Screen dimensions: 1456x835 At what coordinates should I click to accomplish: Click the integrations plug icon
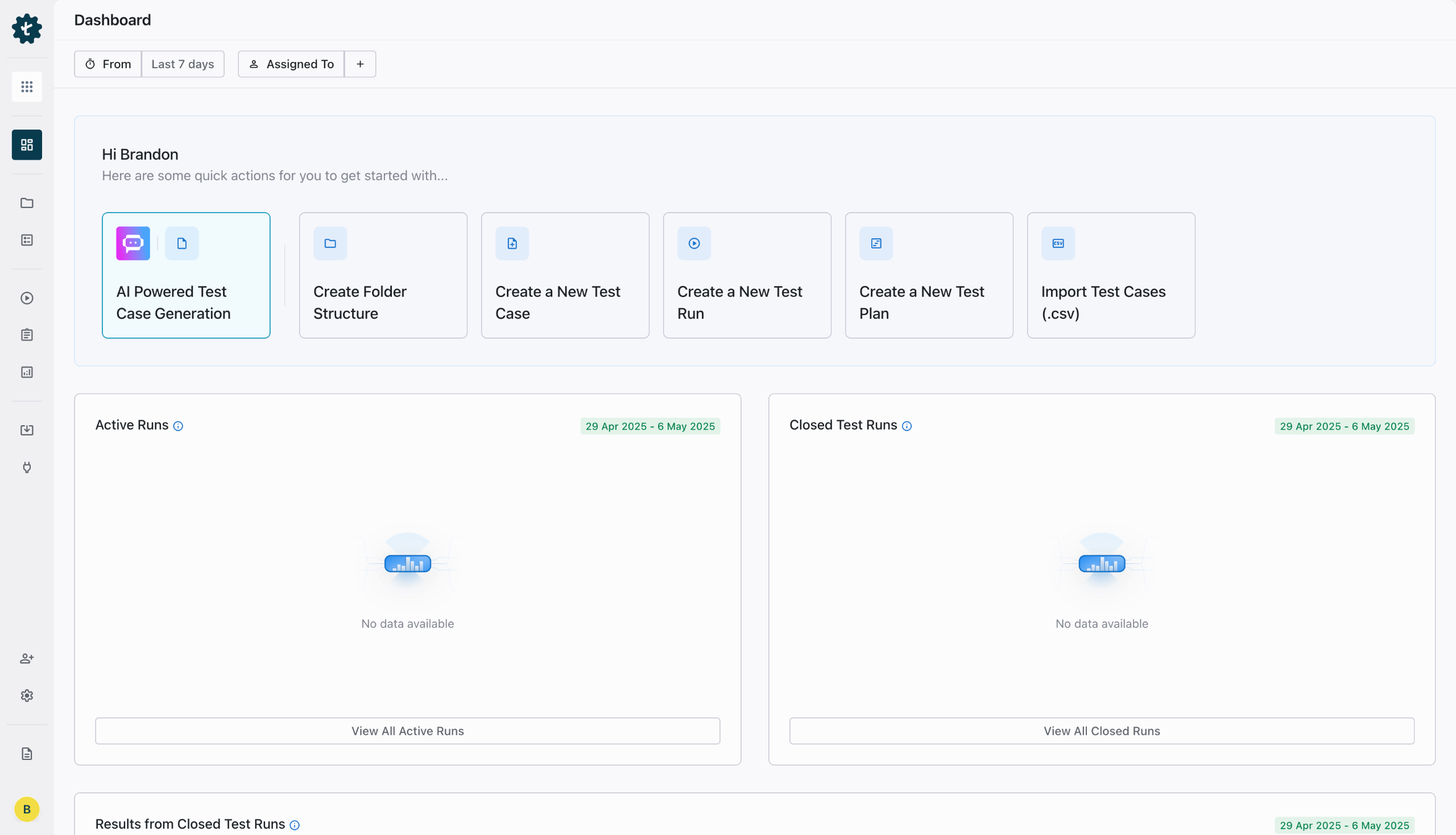[27, 467]
